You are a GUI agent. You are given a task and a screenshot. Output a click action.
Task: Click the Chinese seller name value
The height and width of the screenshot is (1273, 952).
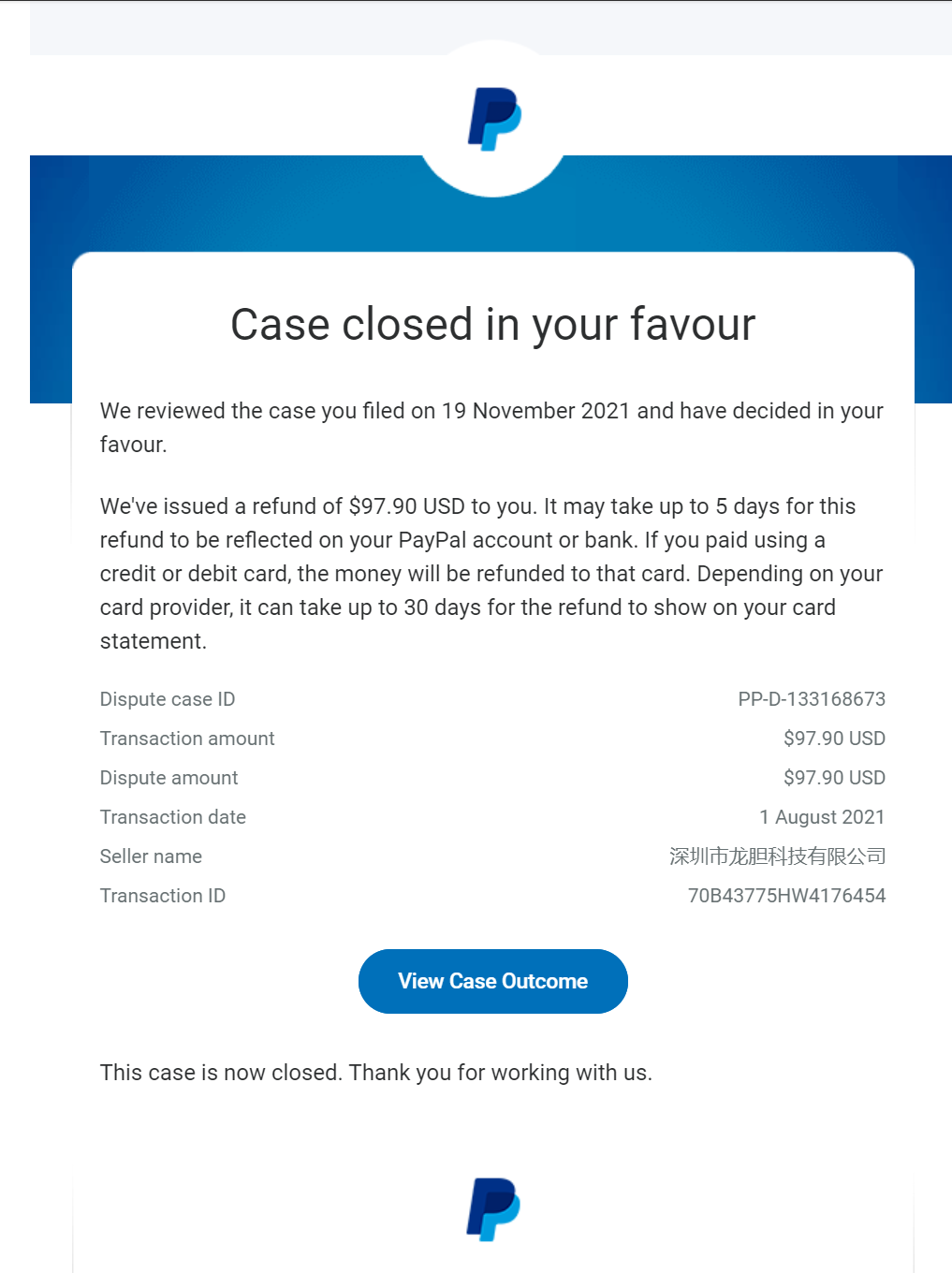(x=777, y=856)
